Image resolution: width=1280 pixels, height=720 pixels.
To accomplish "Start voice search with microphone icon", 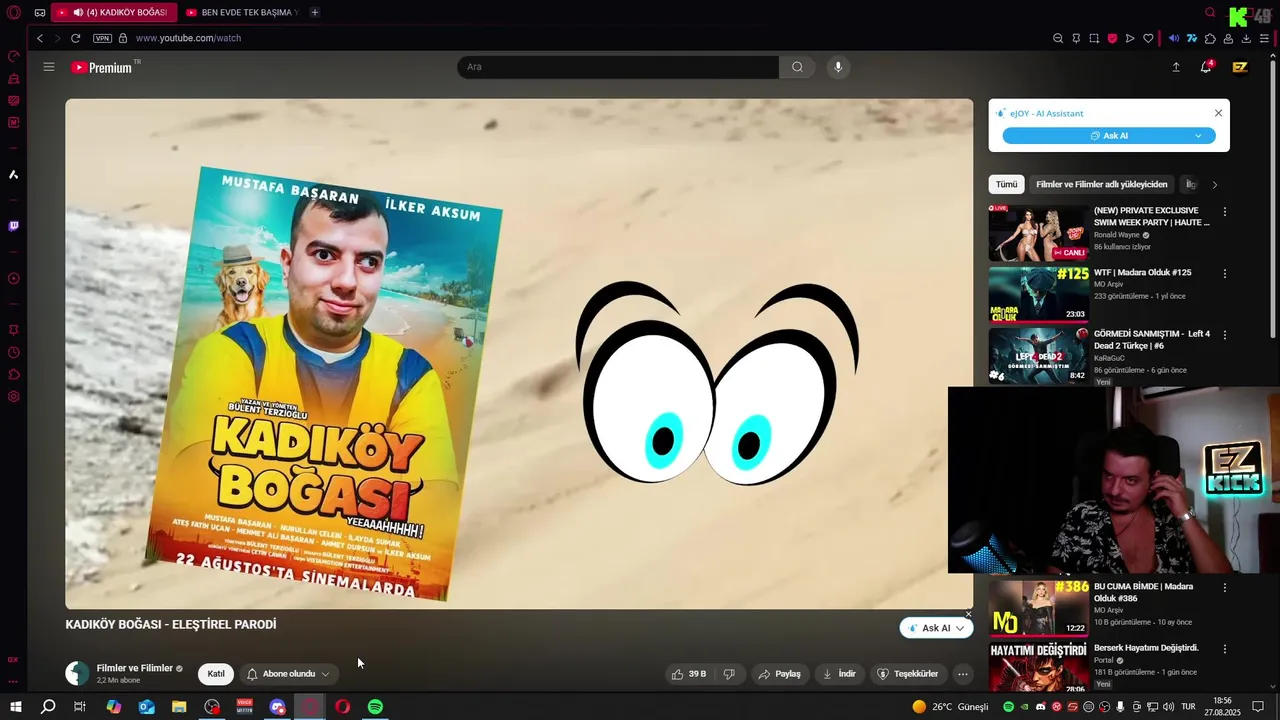I will click(838, 67).
